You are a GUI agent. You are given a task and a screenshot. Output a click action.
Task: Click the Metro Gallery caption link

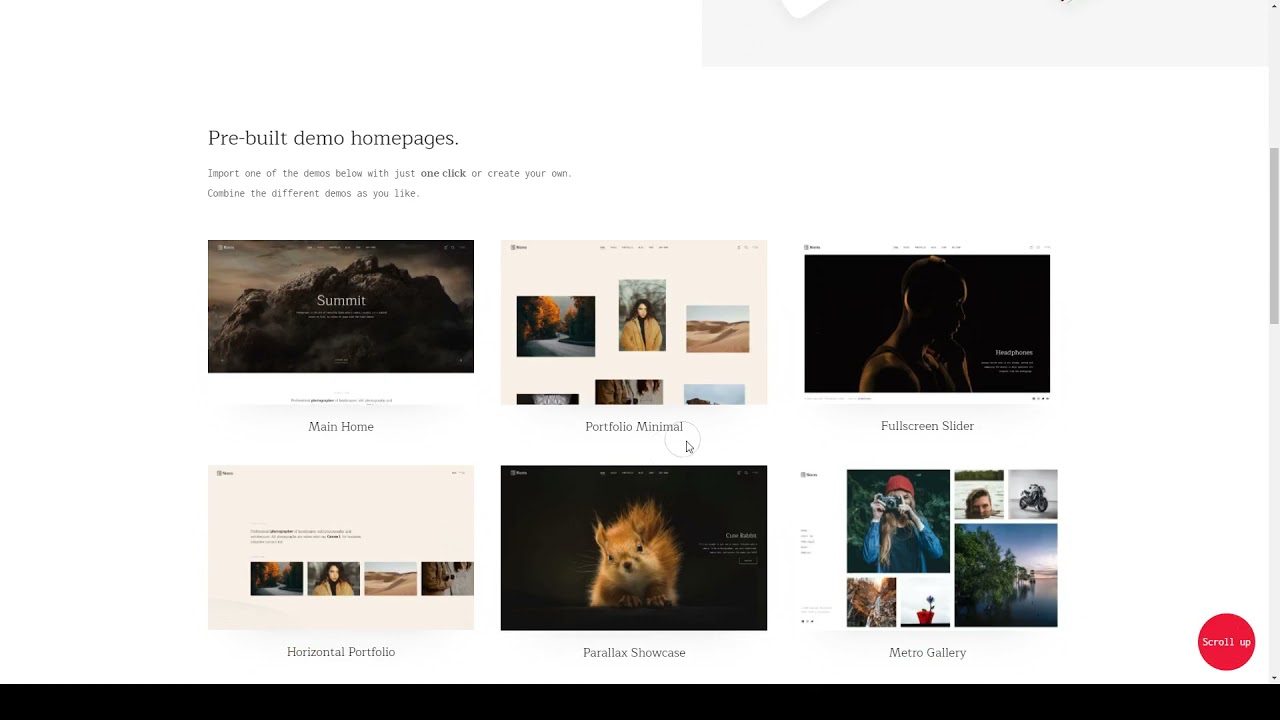click(x=927, y=653)
